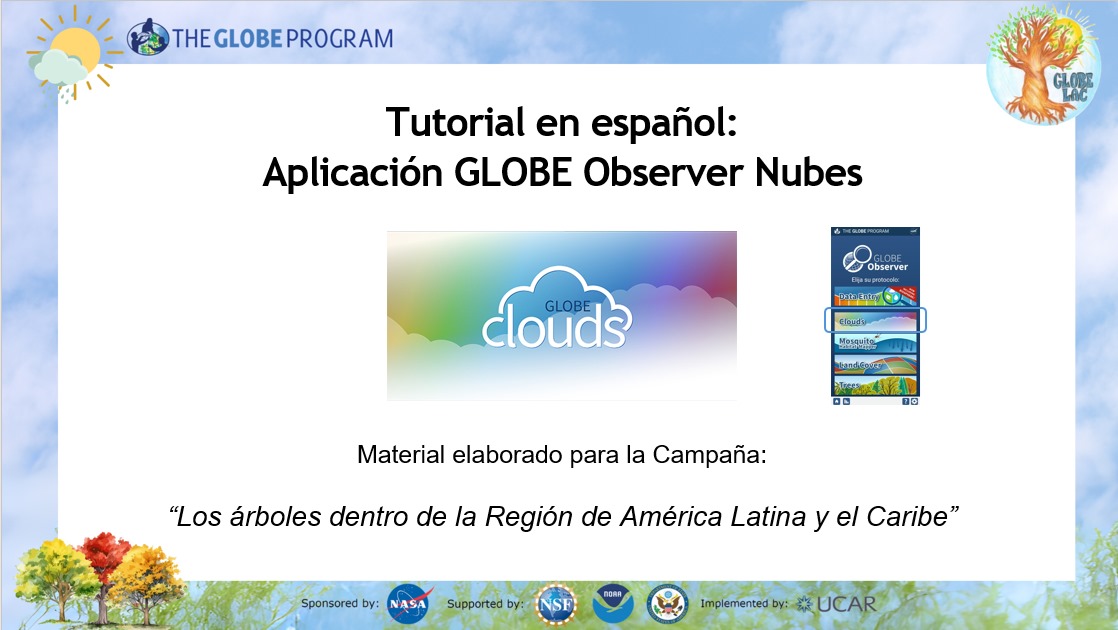Click the NASA logo
This screenshot has width=1118, height=630.
tap(409, 604)
